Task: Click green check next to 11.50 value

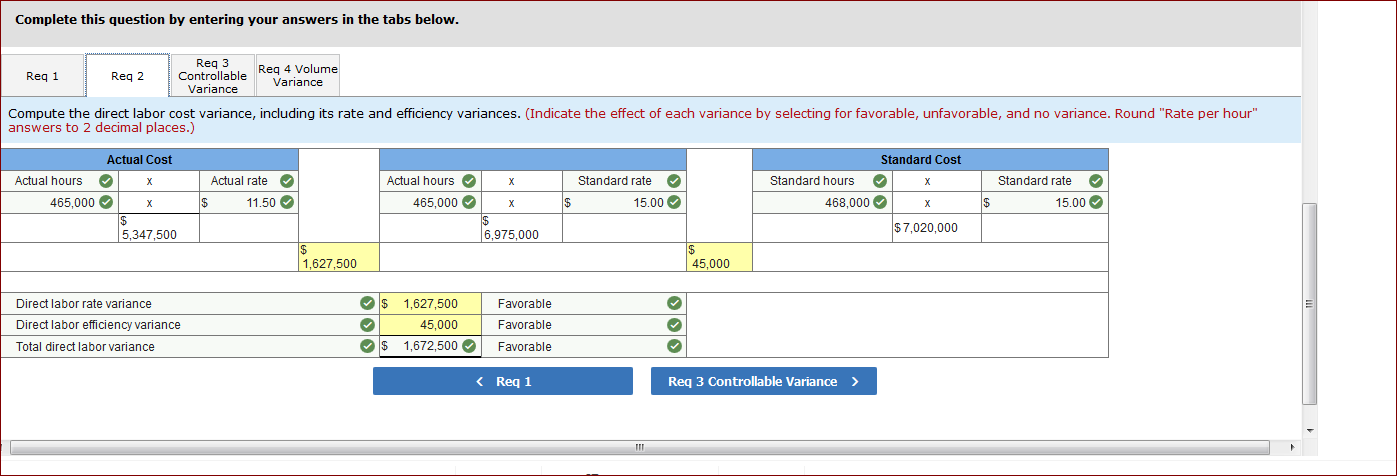Action: (287, 202)
